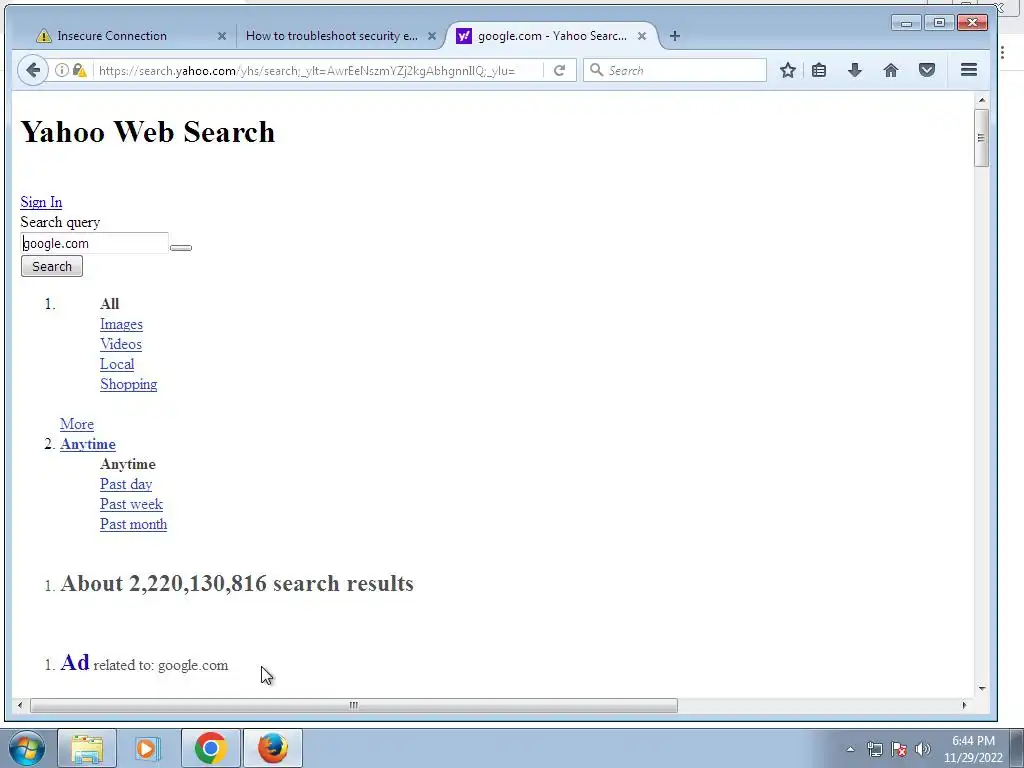Expand the More link
1024x768 pixels.
[x=77, y=424]
